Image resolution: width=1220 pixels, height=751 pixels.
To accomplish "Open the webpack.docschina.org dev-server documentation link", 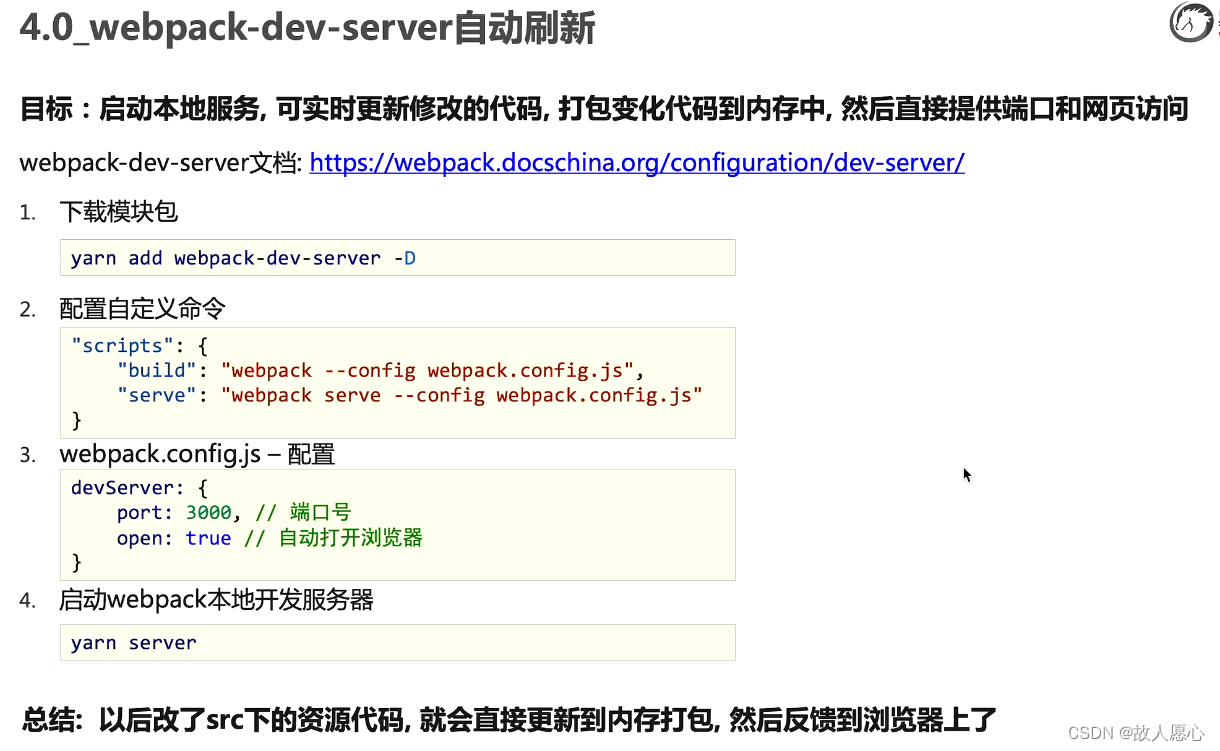I will pos(637,163).
